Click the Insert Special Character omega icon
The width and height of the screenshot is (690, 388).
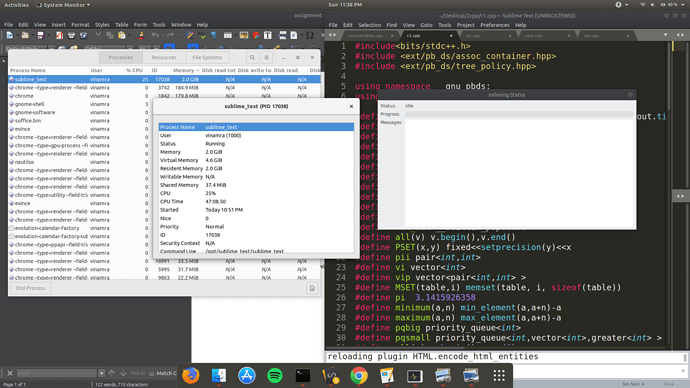(310, 35)
